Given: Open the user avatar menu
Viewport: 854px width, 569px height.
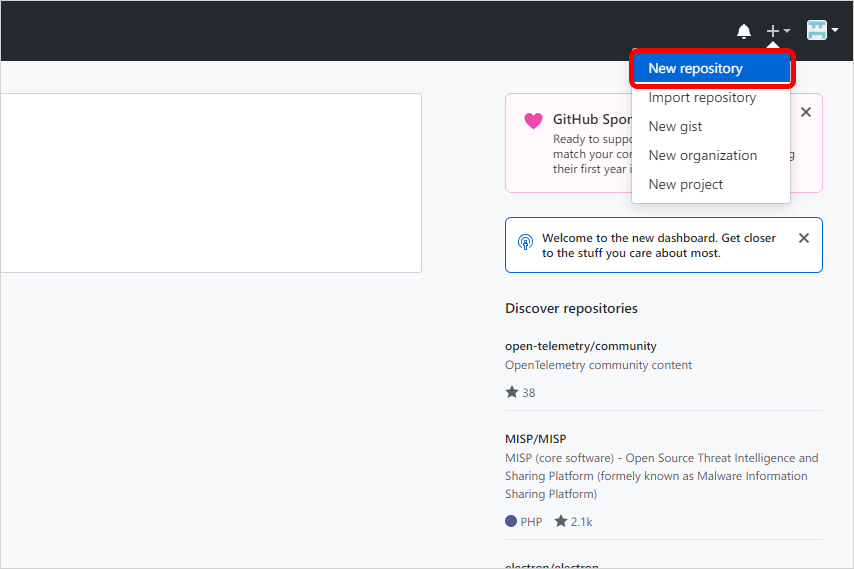Looking at the screenshot, I should click(816, 30).
